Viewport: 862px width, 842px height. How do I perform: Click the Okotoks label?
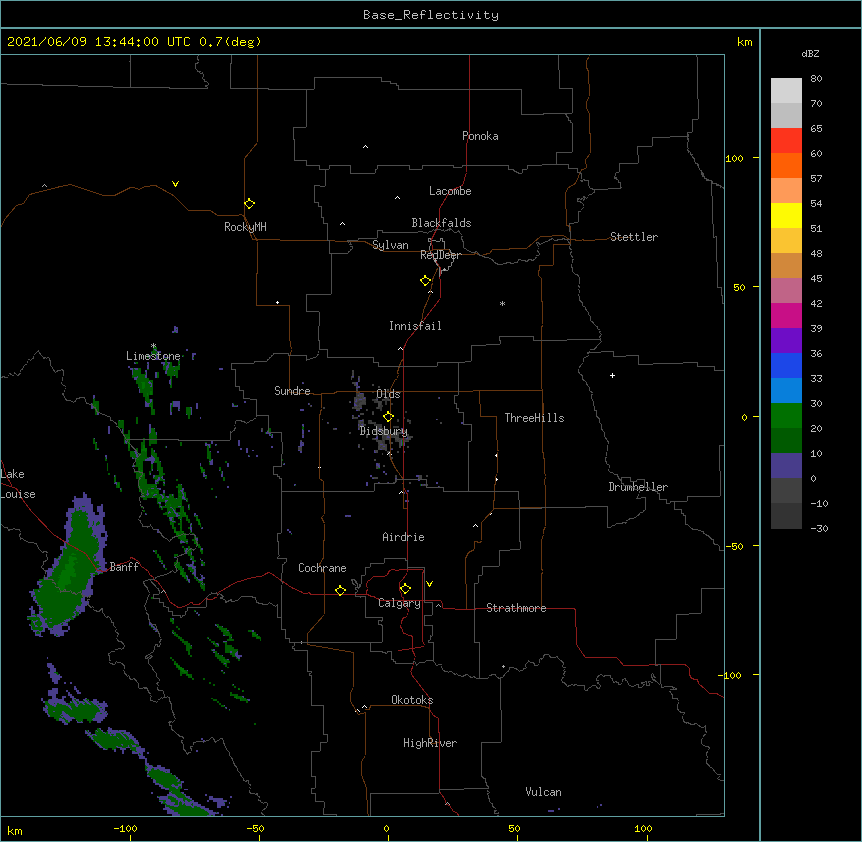pyautogui.click(x=412, y=700)
